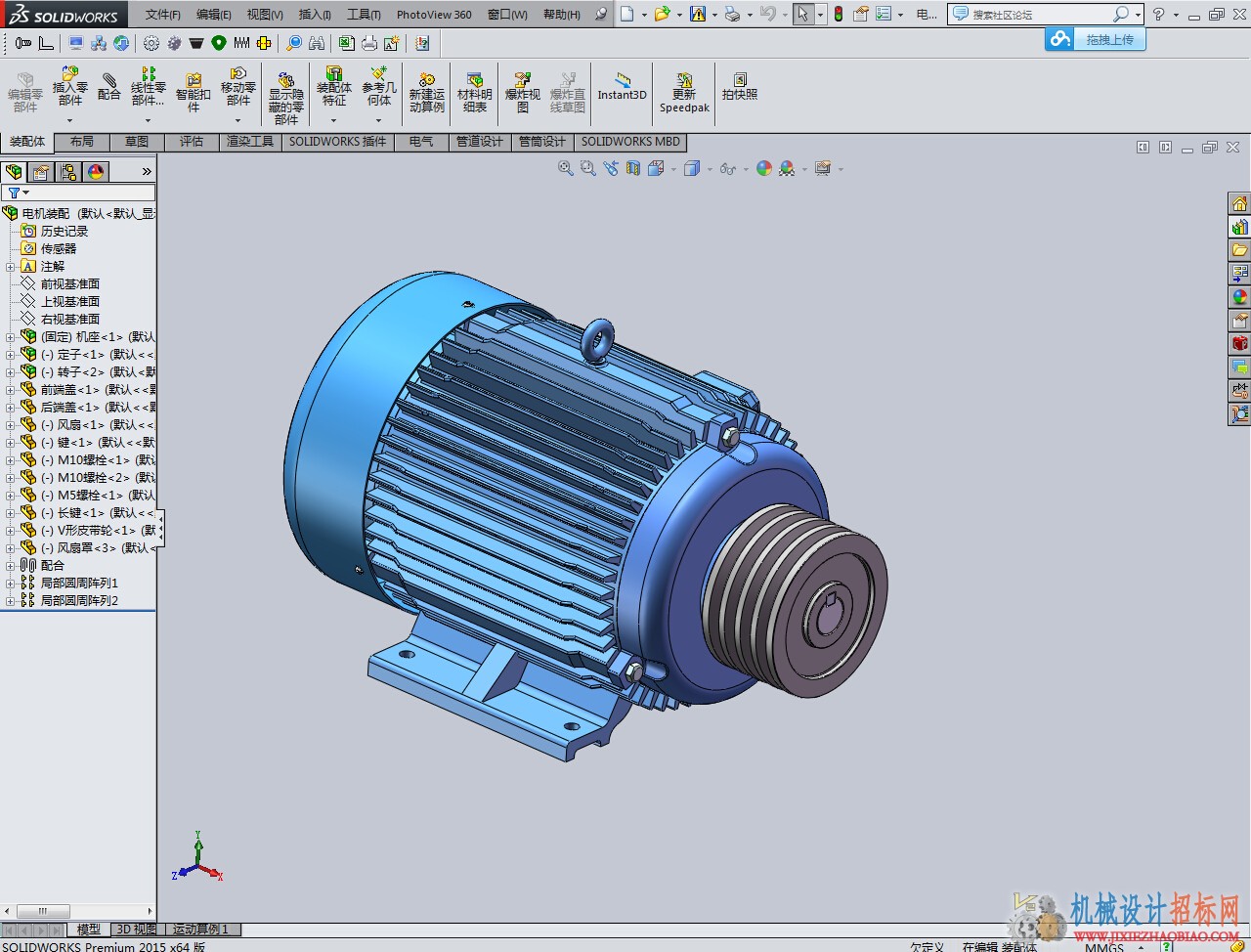Click the green-red Rebuild traffic light icon
1251x952 pixels.
(x=838, y=14)
